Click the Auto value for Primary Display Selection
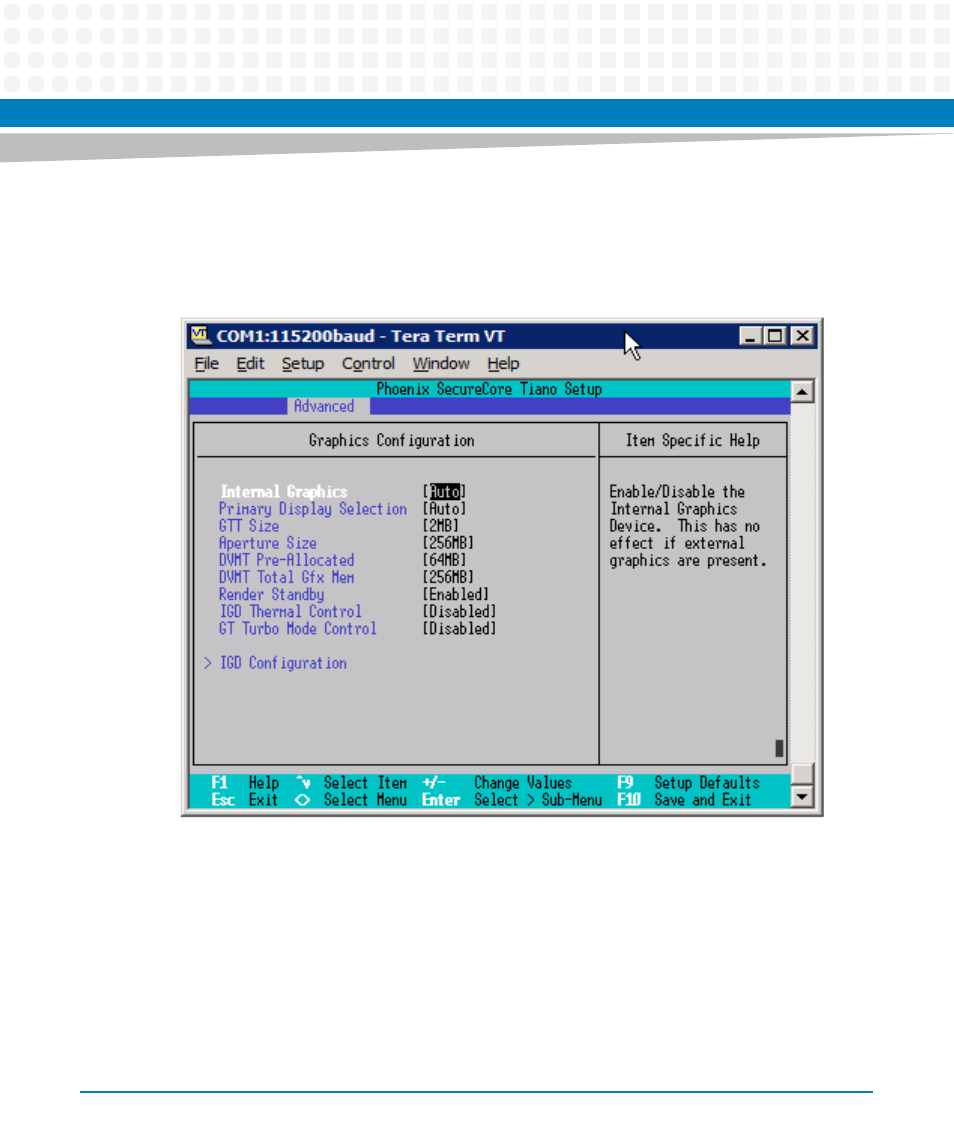The height and width of the screenshot is (1145, 954). (x=444, y=509)
